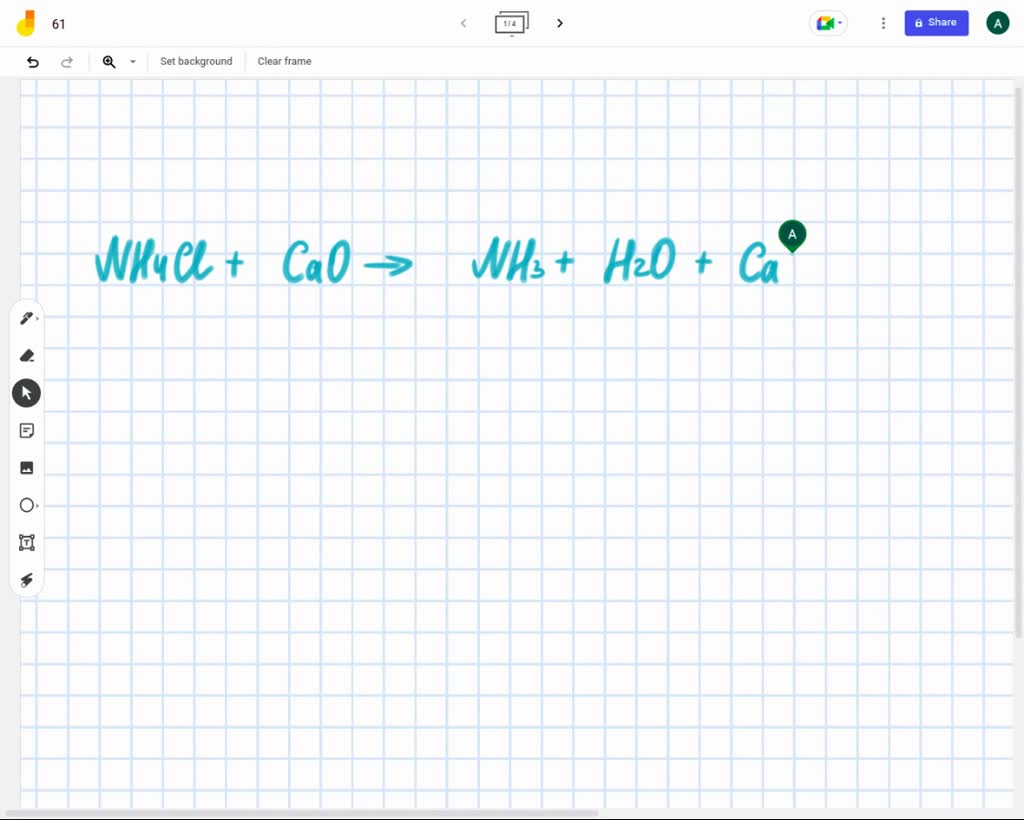Add a text box

point(26,542)
